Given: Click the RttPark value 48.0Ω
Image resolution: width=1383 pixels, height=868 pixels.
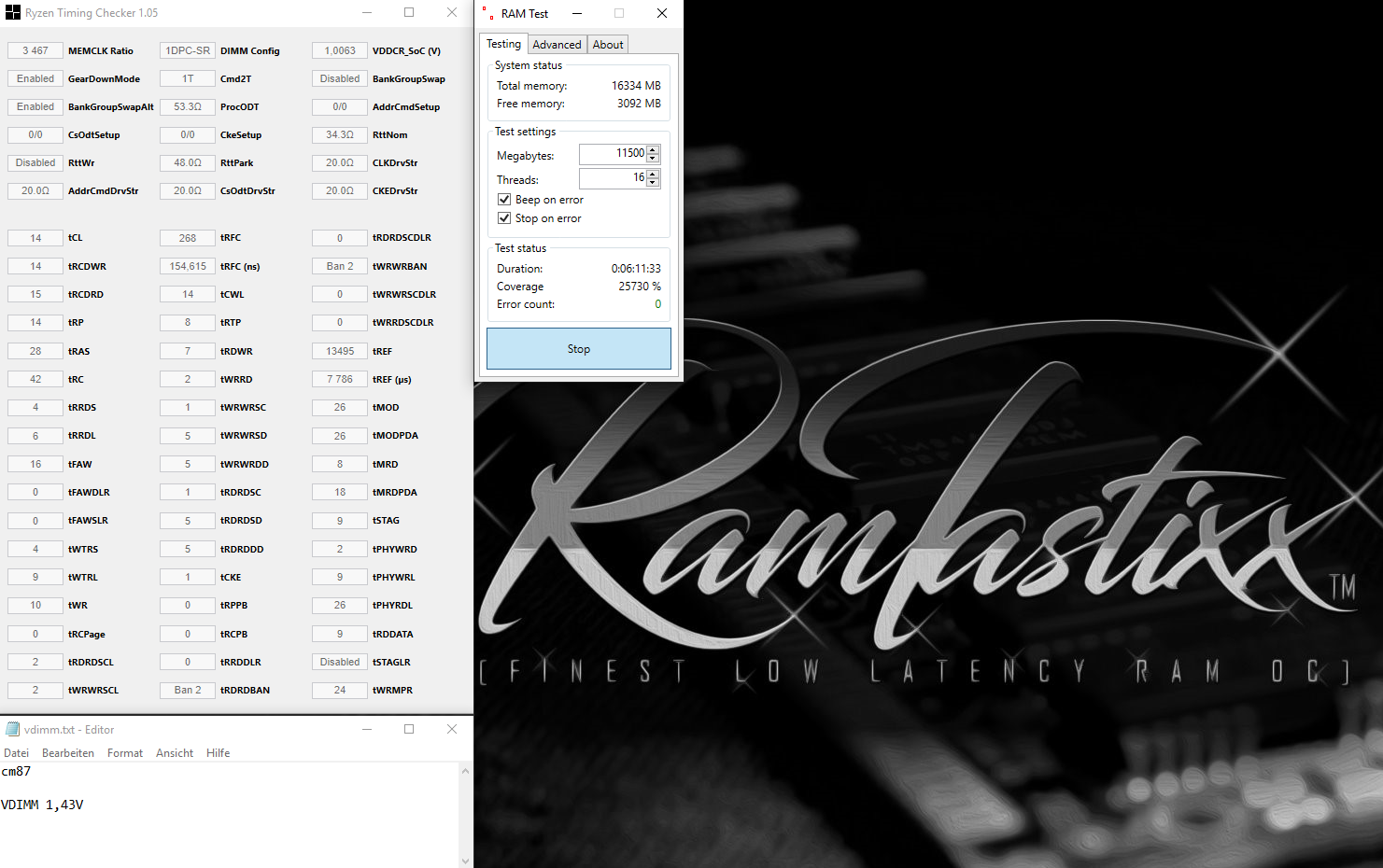Looking at the screenshot, I should 188,163.
